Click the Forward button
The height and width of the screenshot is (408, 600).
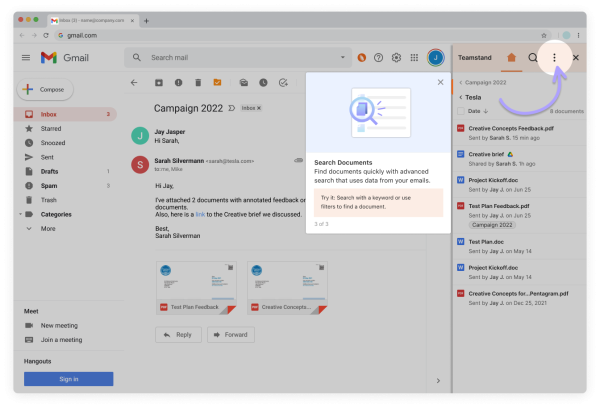pos(231,335)
